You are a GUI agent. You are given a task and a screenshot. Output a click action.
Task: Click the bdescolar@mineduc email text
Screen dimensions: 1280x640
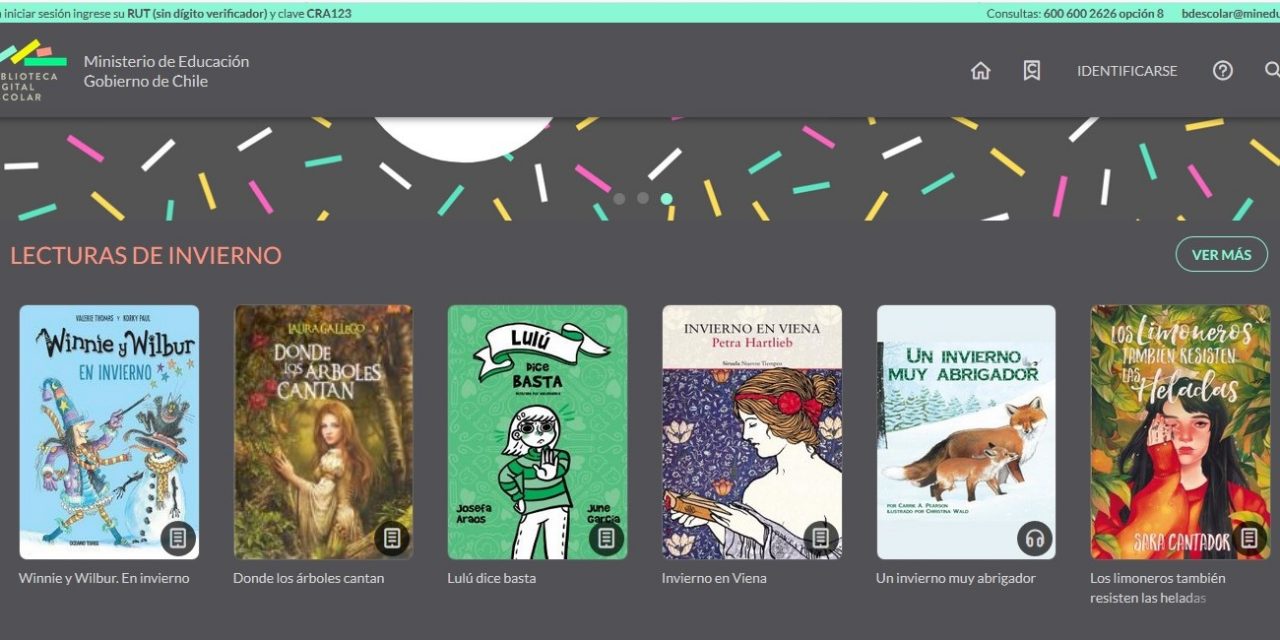point(1231,13)
